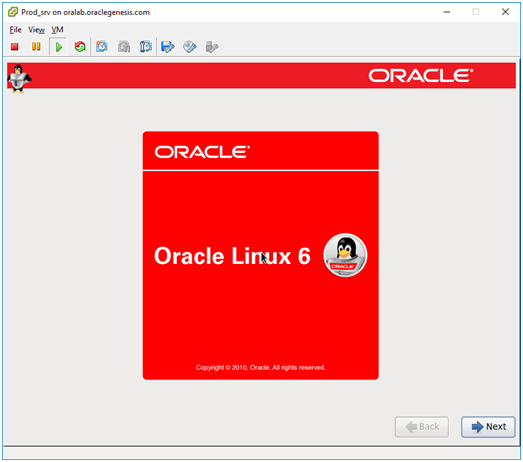Click Next in the Oracle Linux installer
523x462 pixels.
pyautogui.click(x=488, y=427)
